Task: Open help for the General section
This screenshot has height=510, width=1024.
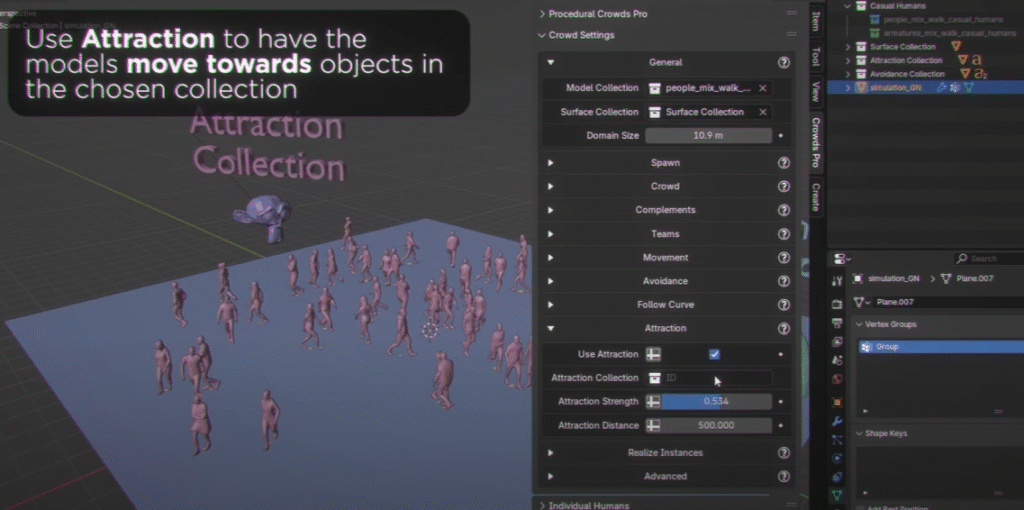Action: (x=784, y=63)
